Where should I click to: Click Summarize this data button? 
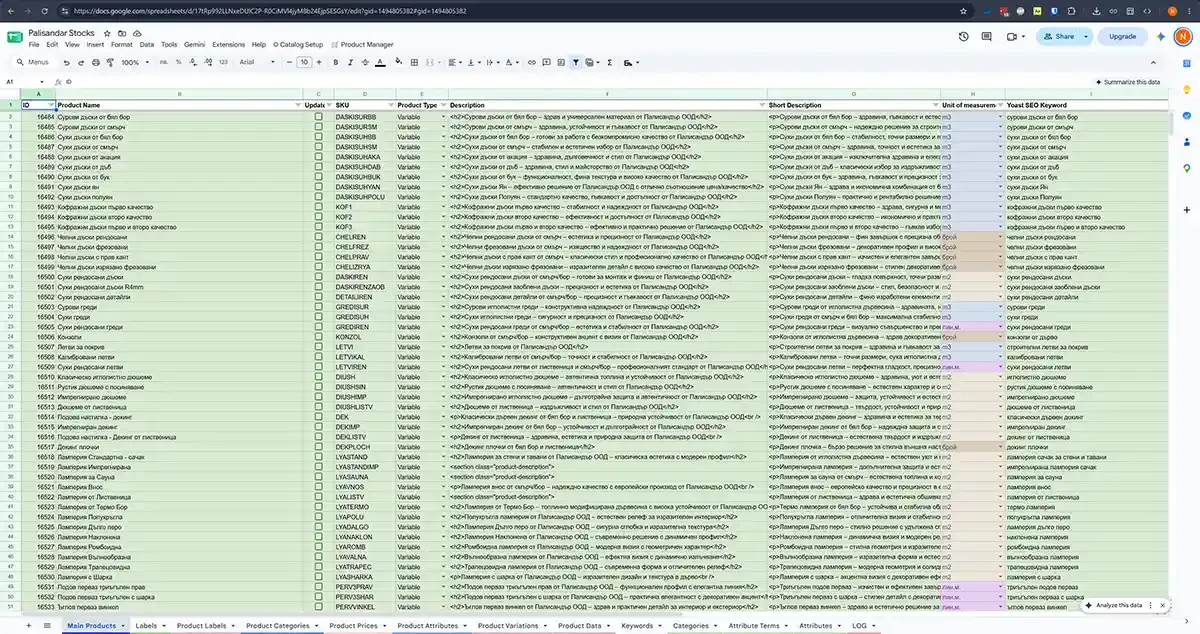pyautogui.click(x=1127, y=82)
